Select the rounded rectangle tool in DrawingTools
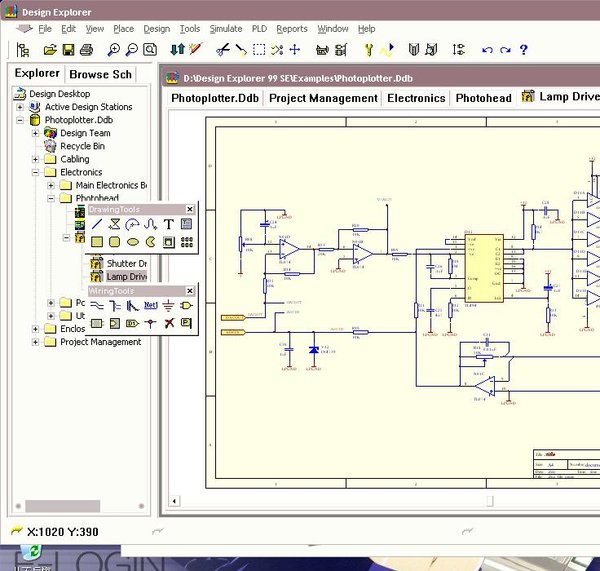Screen dimensions: 600x571 (x=114, y=242)
